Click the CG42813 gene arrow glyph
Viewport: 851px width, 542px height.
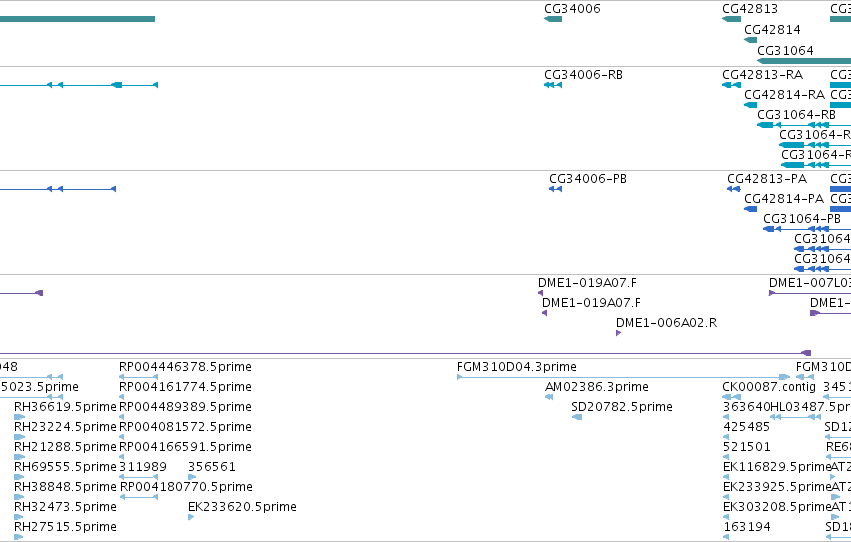(x=732, y=19)
